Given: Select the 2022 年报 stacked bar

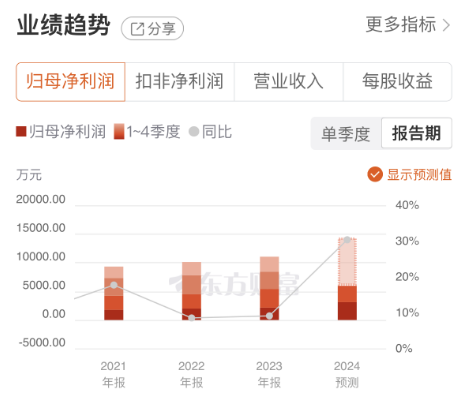Looking at the screenshot, I should 192,291.
